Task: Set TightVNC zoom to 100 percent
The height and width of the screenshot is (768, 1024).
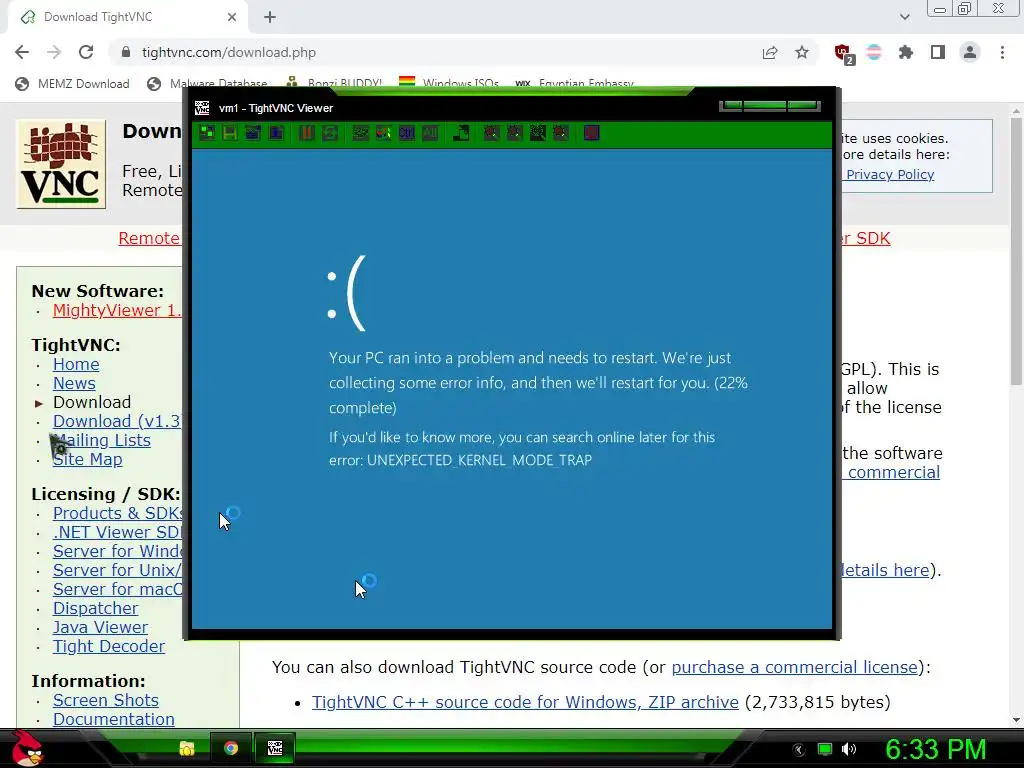Action: coord(537,133)
